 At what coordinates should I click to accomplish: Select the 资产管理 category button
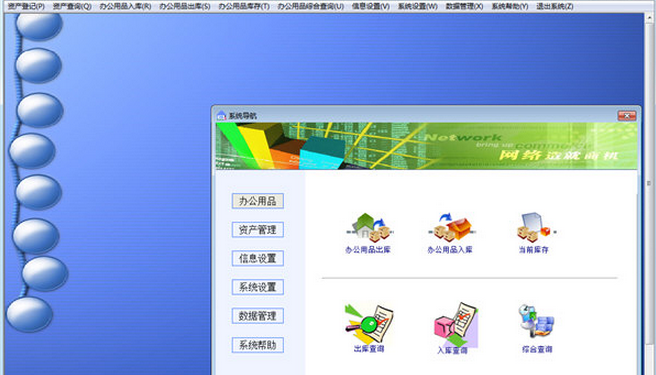[x=258, y=230]
